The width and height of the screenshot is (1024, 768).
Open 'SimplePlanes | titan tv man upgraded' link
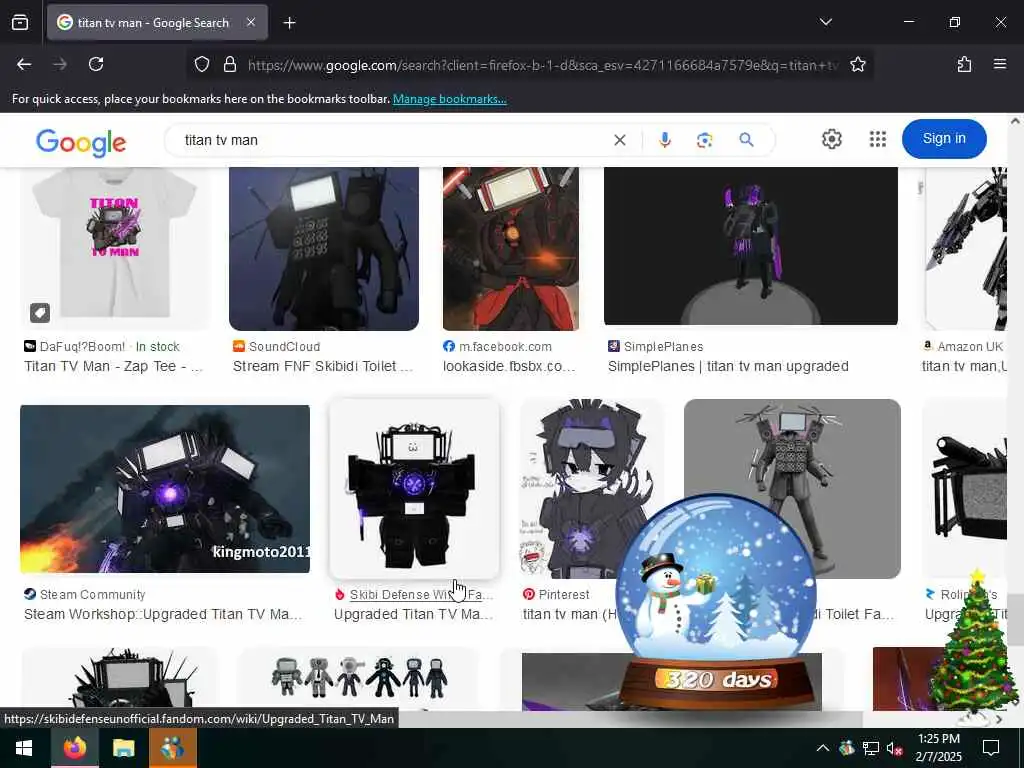pyautogui.click(x=728, y=366)
